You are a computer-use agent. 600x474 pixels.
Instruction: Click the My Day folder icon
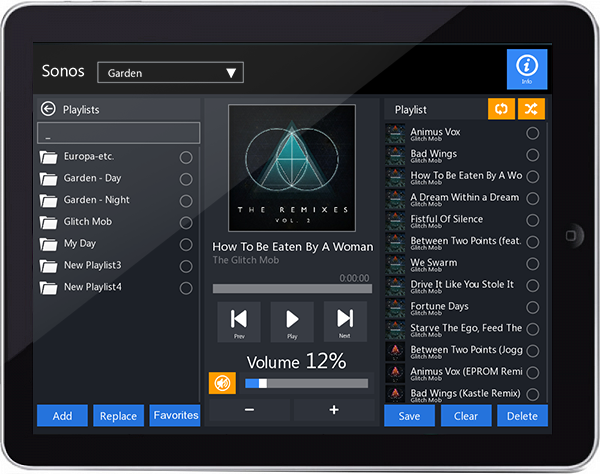coord(48,244)
